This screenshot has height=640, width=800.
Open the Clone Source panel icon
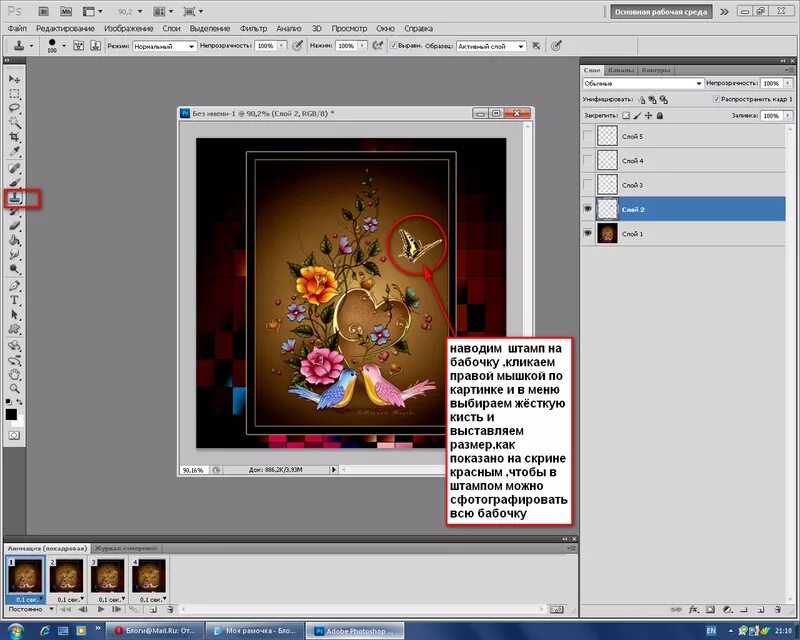95,45
